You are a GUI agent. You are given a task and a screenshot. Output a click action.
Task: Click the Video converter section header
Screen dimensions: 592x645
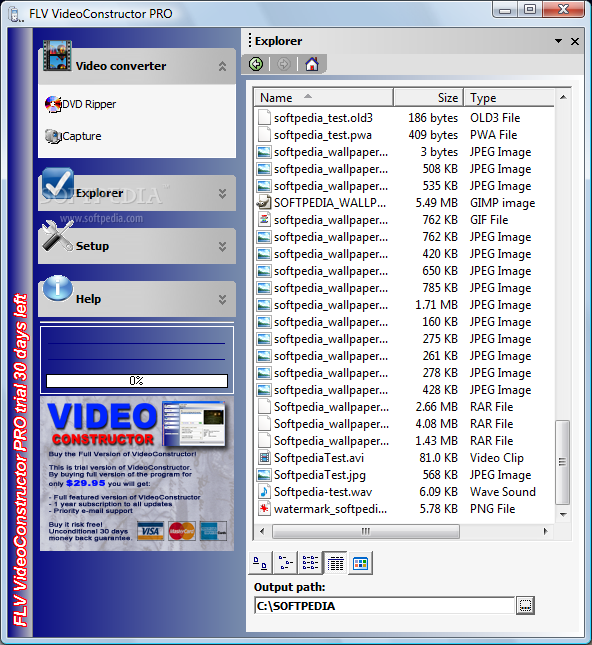137,66
